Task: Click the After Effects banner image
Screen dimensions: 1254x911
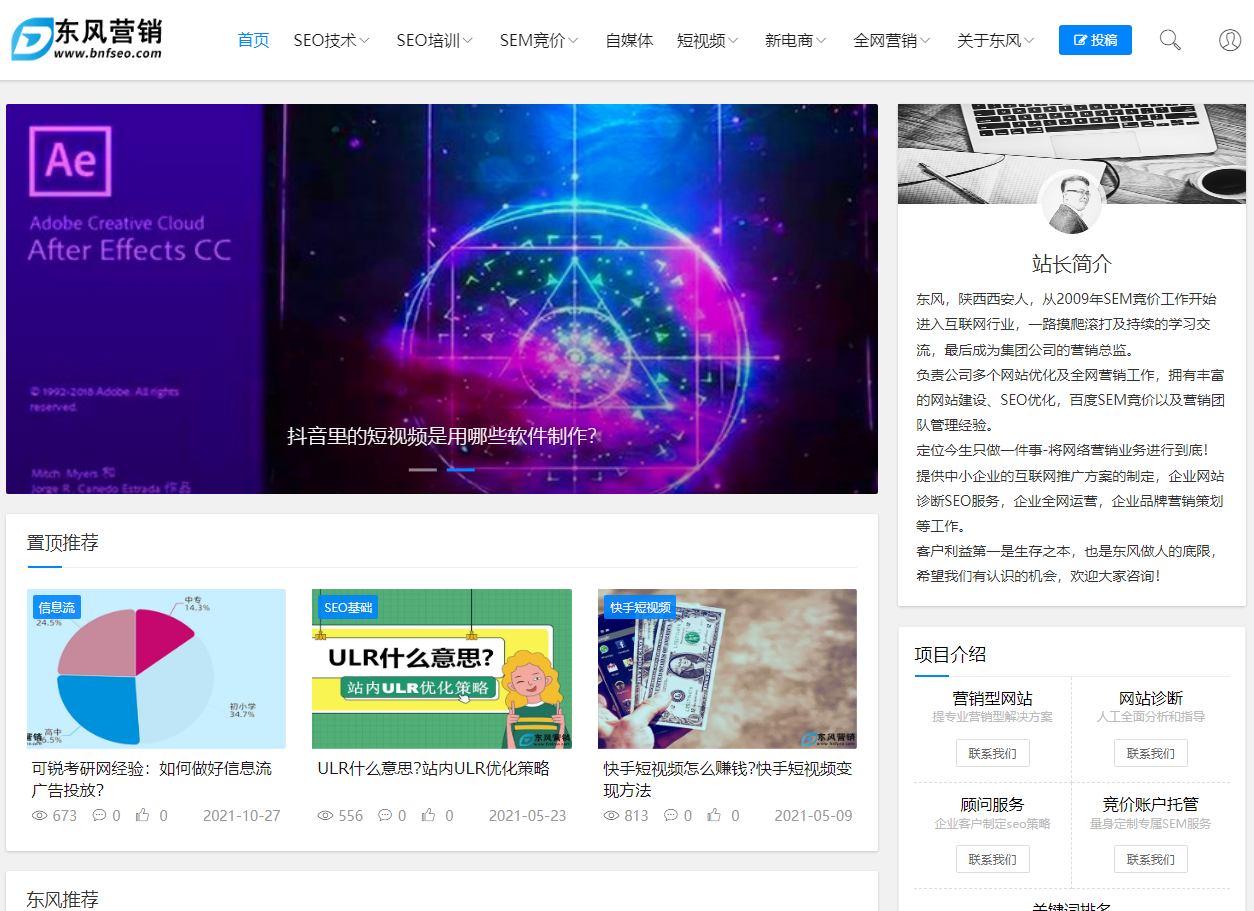Action: (442, 299)
